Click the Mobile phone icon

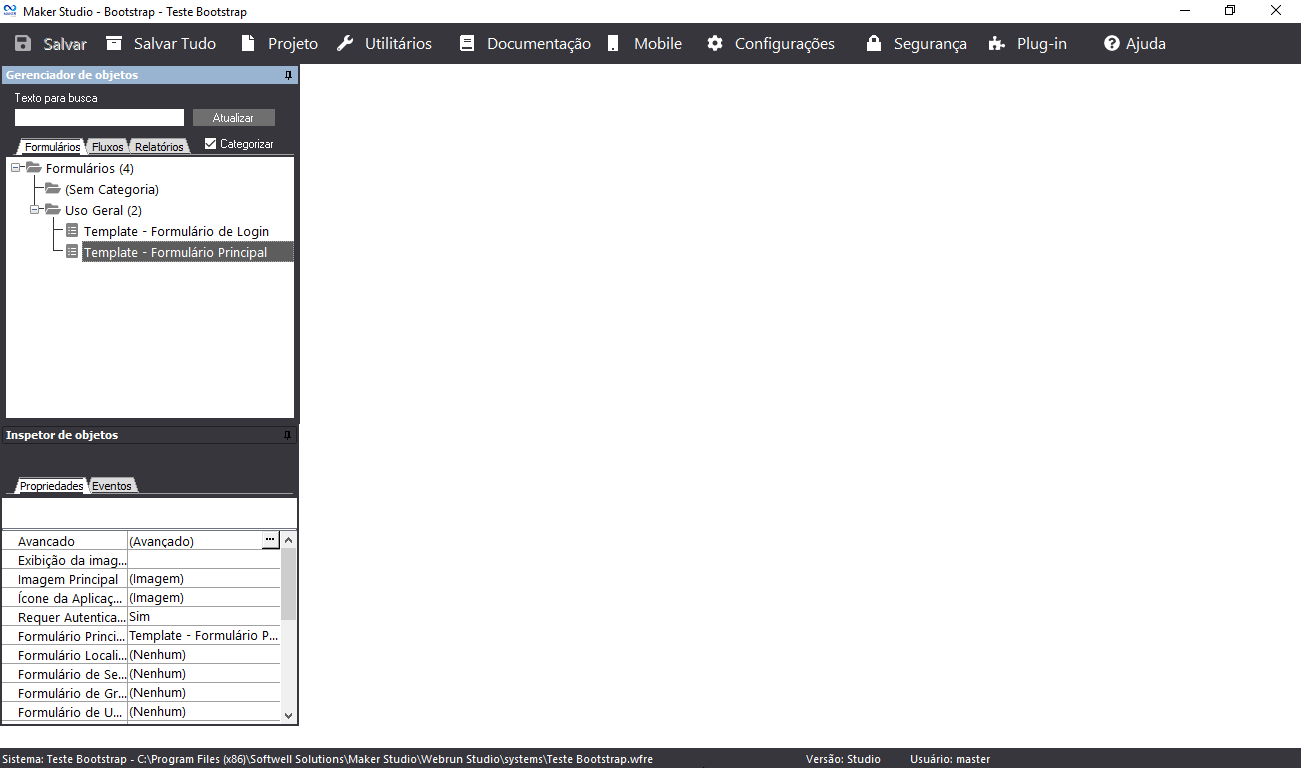tap(613, 44)
